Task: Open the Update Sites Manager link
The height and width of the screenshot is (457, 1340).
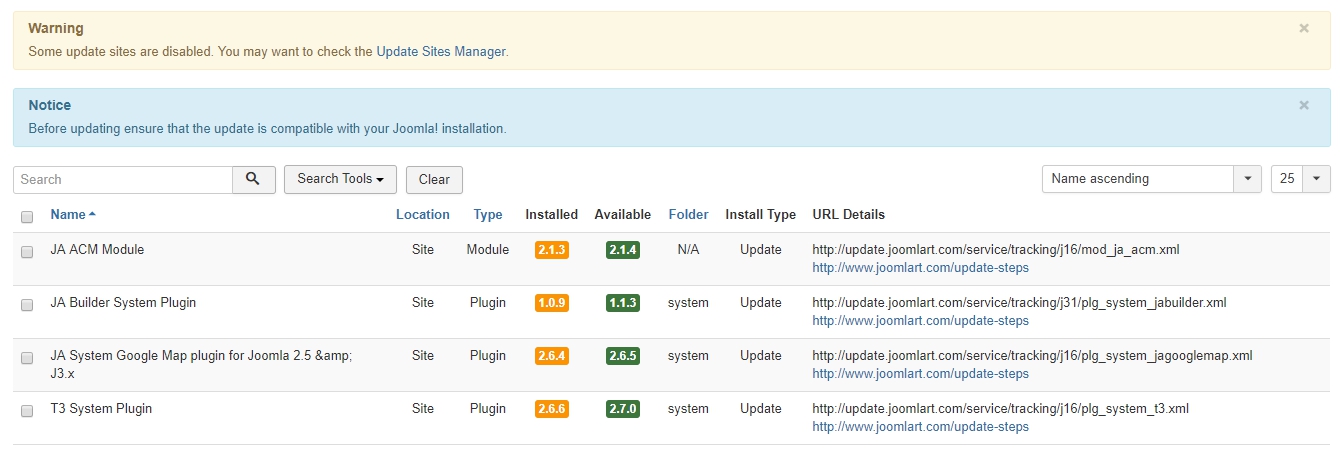Action: (x=440, y=51)
